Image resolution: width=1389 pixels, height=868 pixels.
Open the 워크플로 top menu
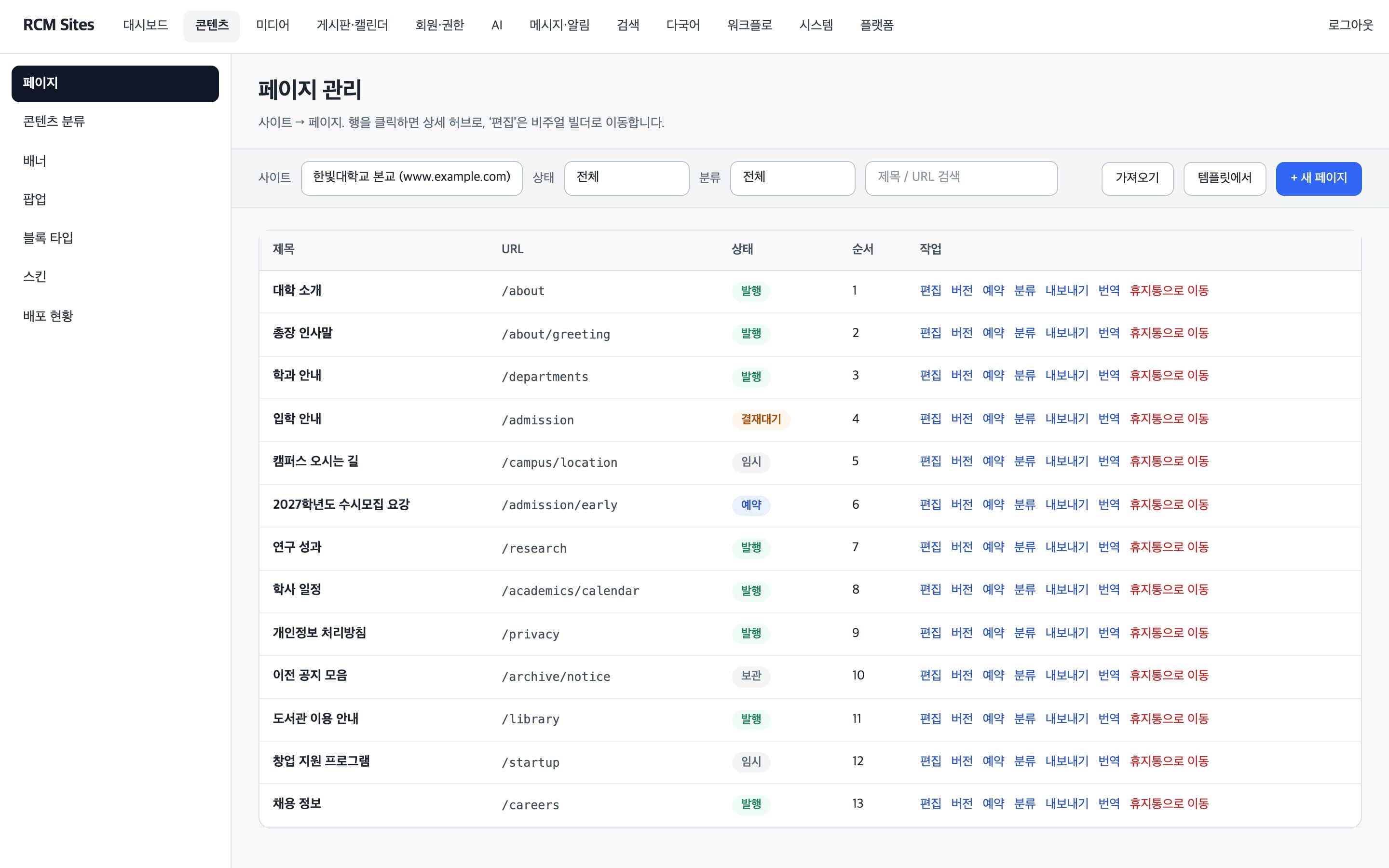tap(749, 25)
